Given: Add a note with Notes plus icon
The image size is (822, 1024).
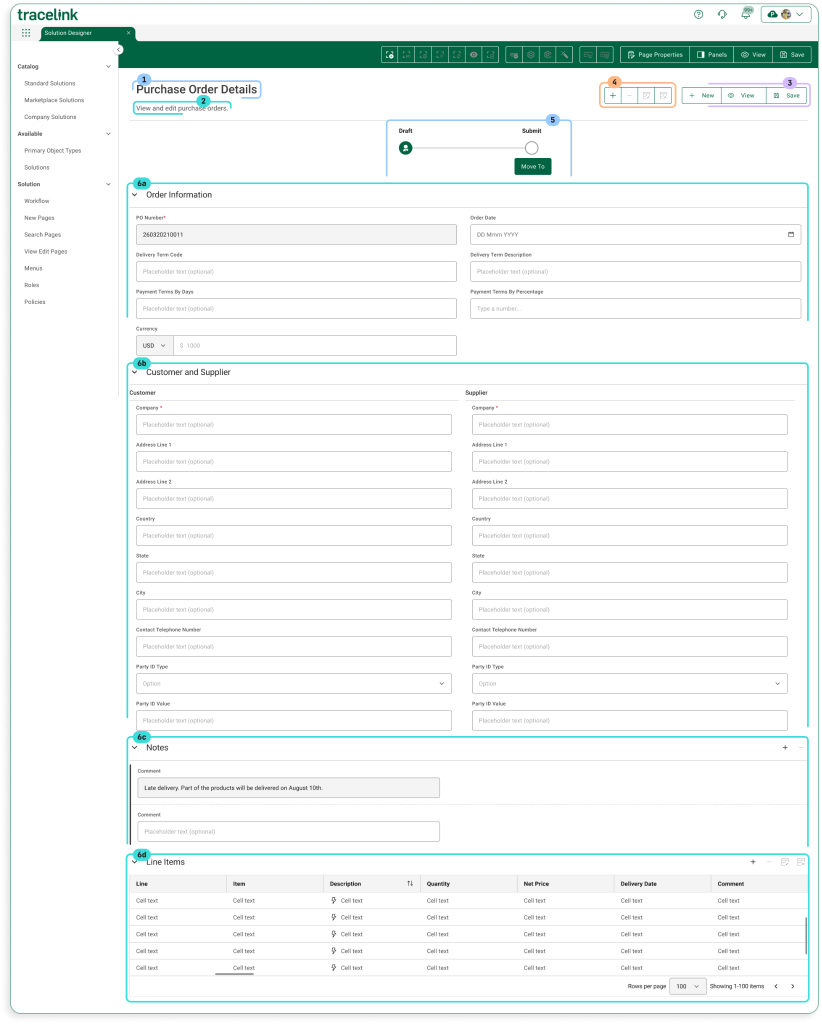Looking at the screenshot, I should click(x=785, y=748).
